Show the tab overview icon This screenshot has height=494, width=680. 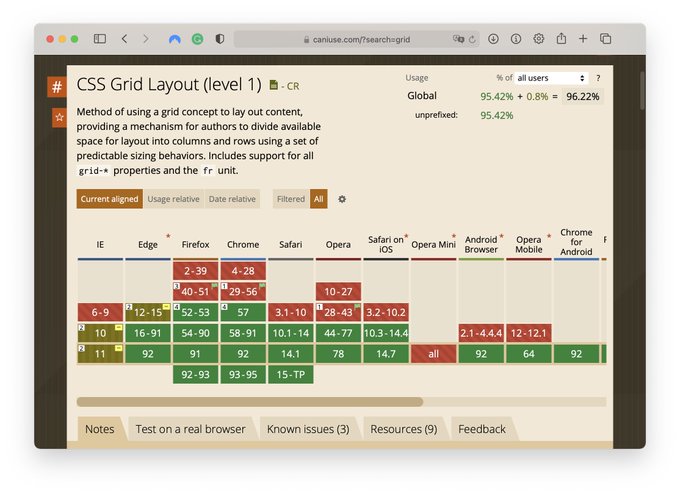pos(605,39)
